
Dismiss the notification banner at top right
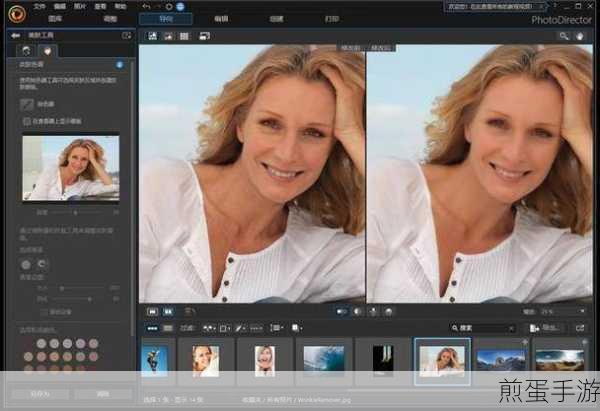tap(541, 7)
